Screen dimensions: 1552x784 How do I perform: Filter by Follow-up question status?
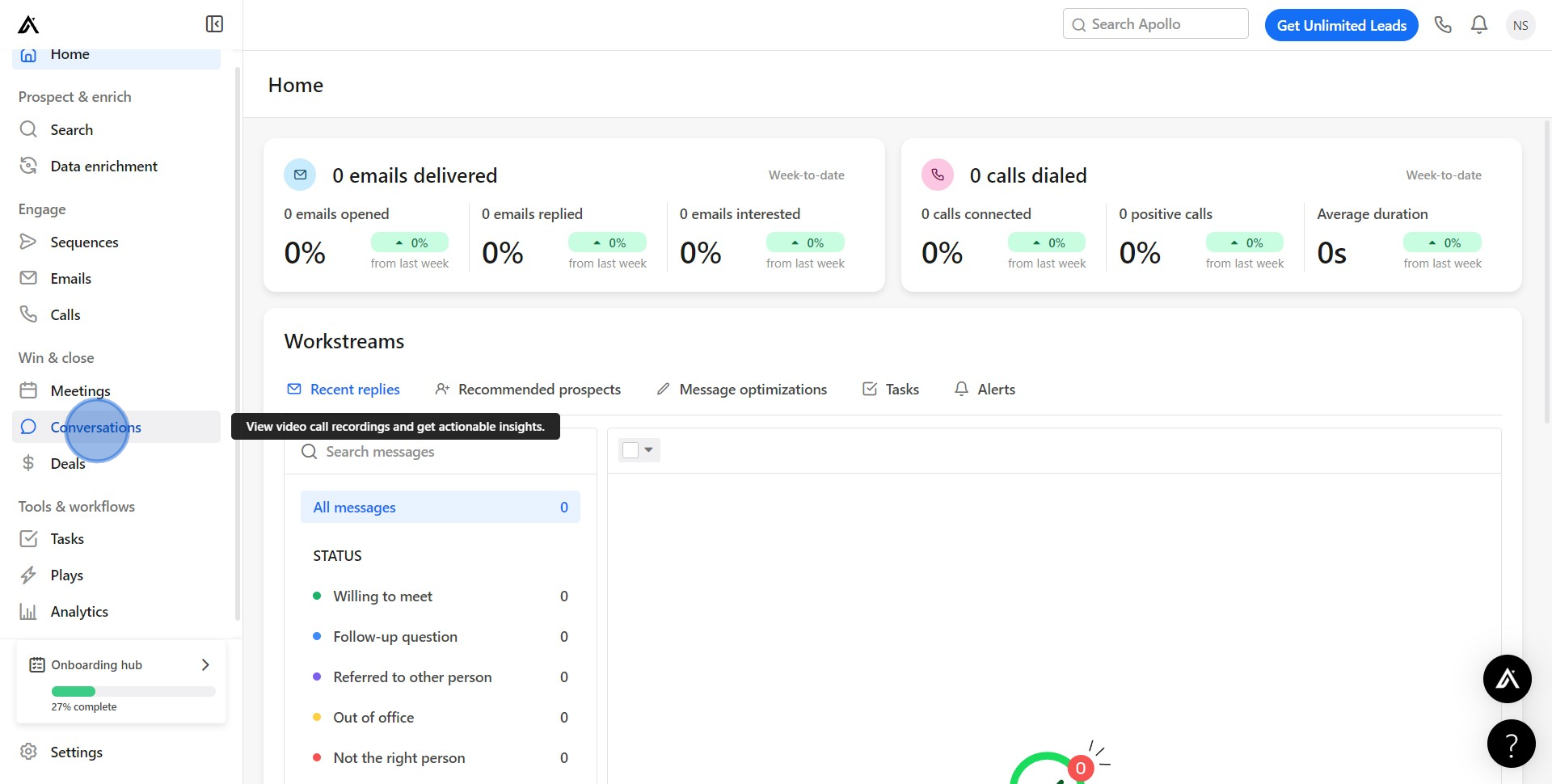[x=441, y=636]
